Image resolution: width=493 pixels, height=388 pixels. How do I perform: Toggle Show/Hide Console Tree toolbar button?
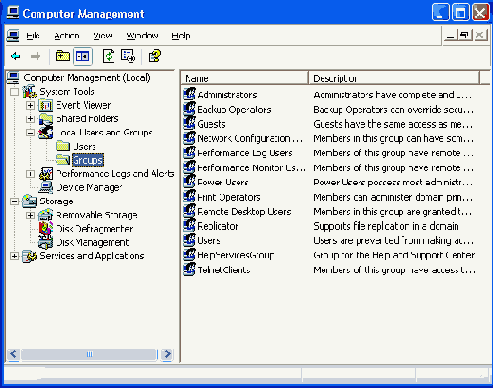click(x=83, y=56)
